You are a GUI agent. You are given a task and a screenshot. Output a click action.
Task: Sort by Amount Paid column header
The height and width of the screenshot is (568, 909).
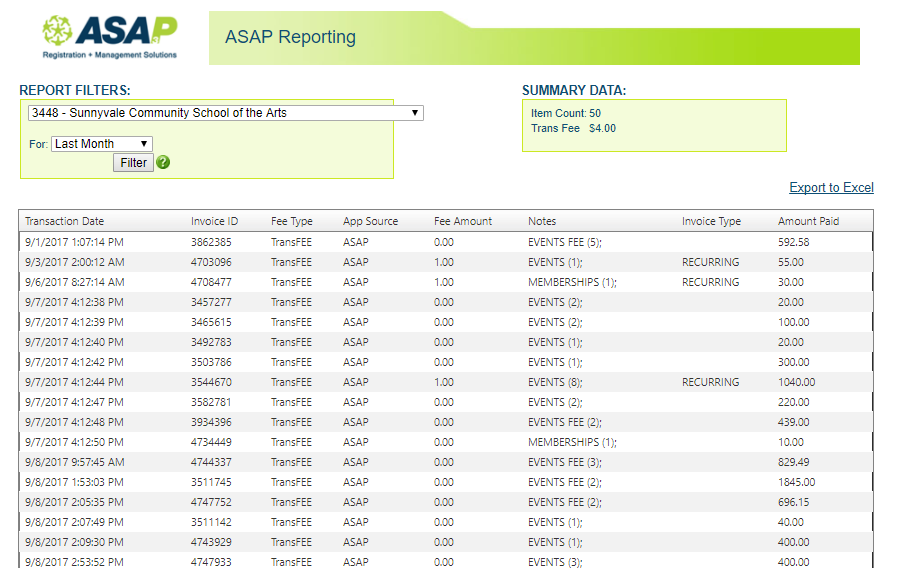tap(808, 221)
